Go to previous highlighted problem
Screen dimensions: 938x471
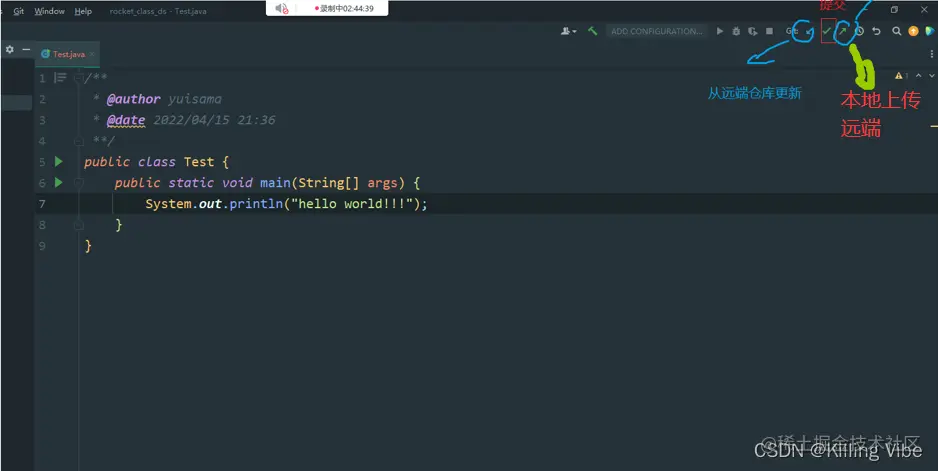point(919,75)
